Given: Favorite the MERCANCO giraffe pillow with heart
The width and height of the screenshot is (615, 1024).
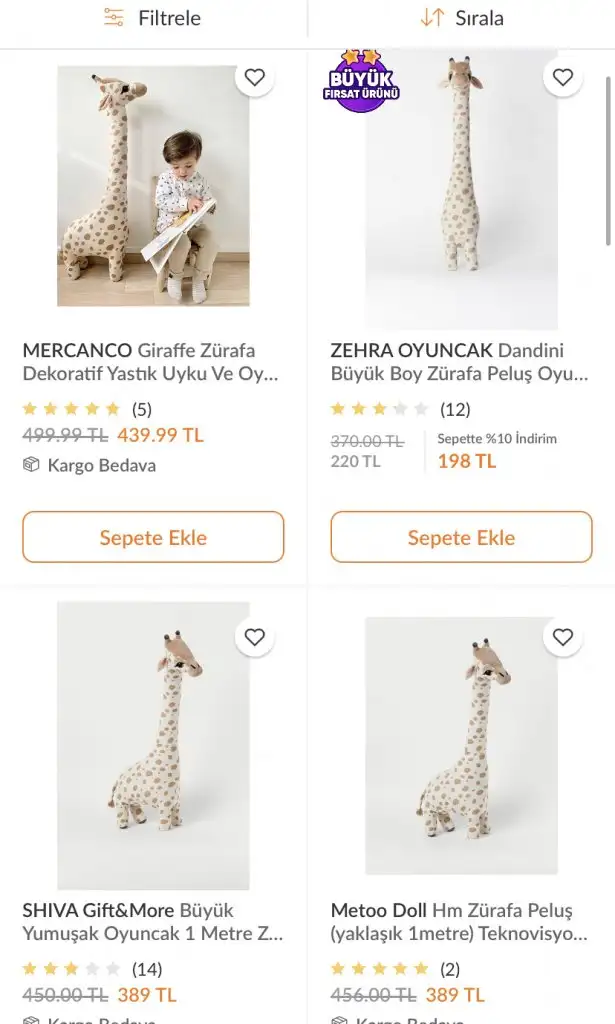Looking at the screenshot, I should point(255,78).
